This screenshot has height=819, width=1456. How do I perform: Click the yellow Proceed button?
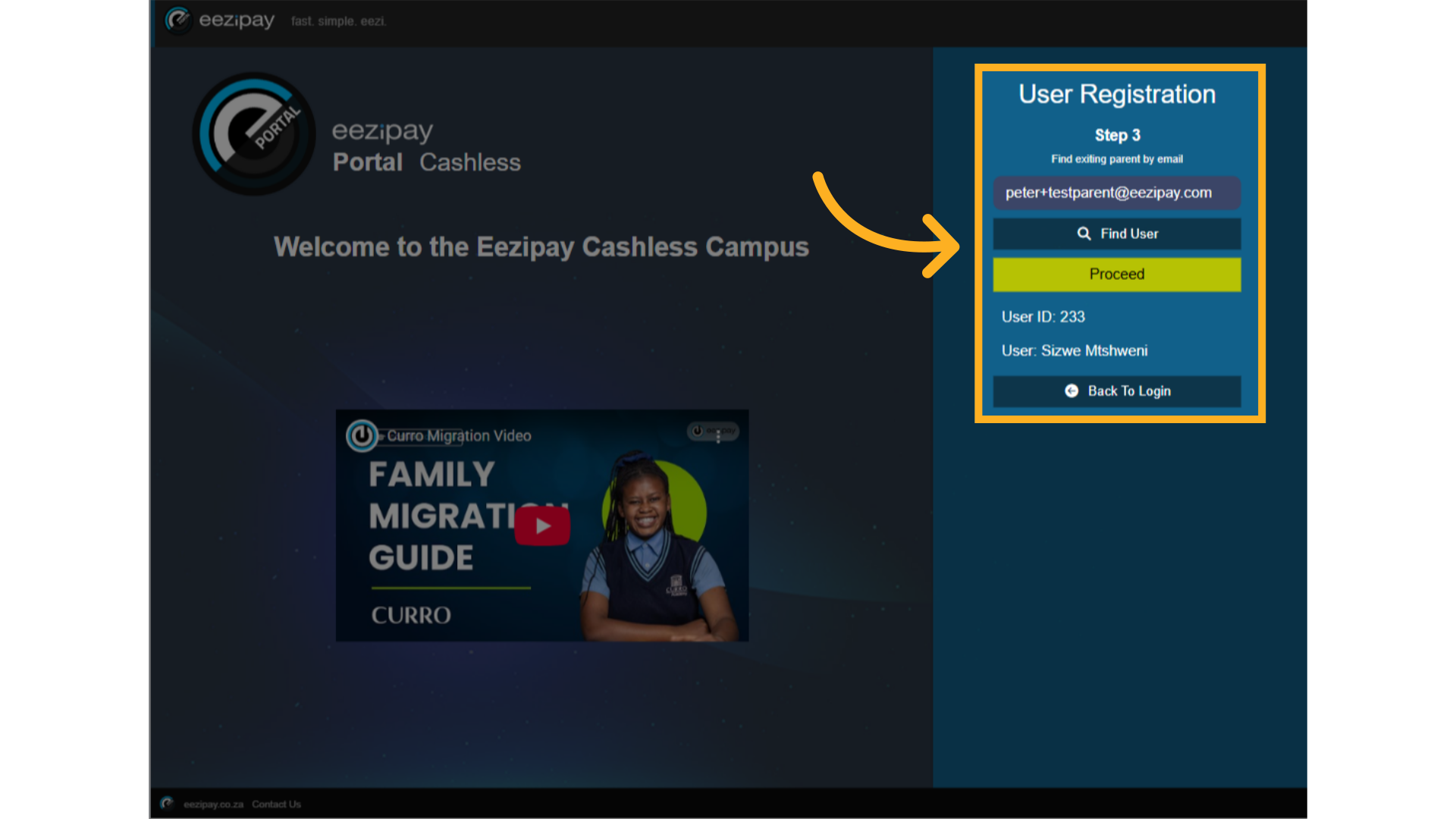click(x=1116, y=275)
